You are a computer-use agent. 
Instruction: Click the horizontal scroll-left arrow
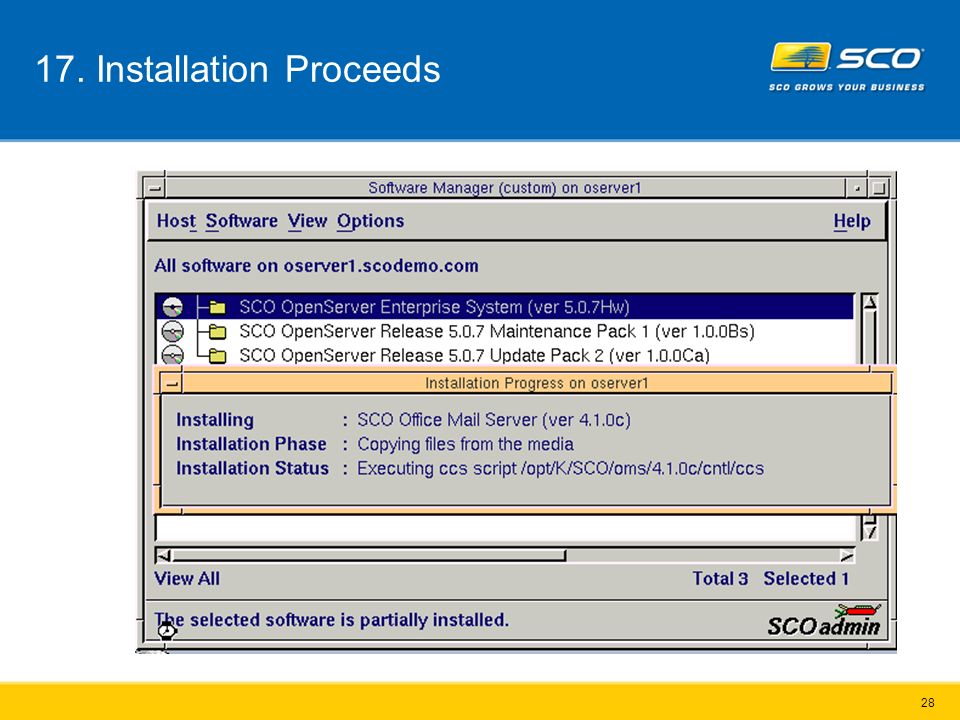tap(163, 555)
